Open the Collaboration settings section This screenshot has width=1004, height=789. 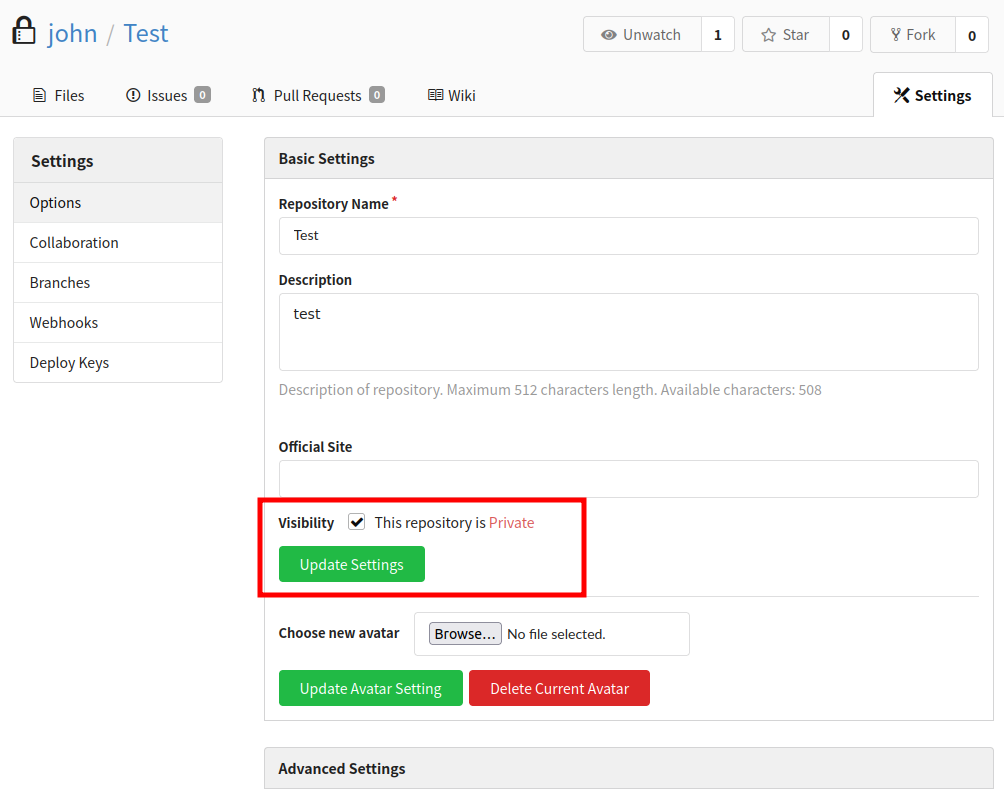pos(74,243)
